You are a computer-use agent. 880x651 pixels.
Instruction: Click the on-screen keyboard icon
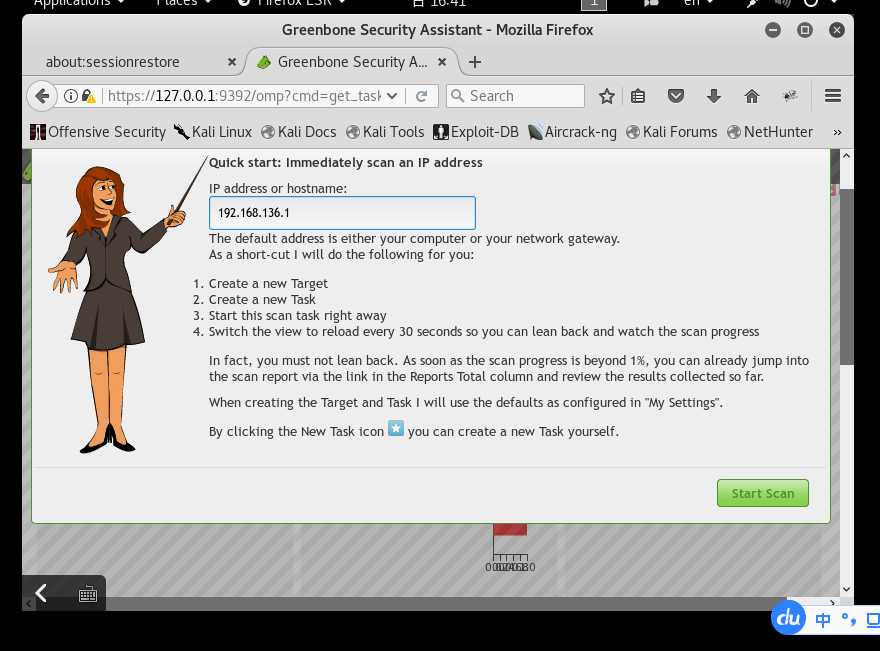(x=88, y=594)
